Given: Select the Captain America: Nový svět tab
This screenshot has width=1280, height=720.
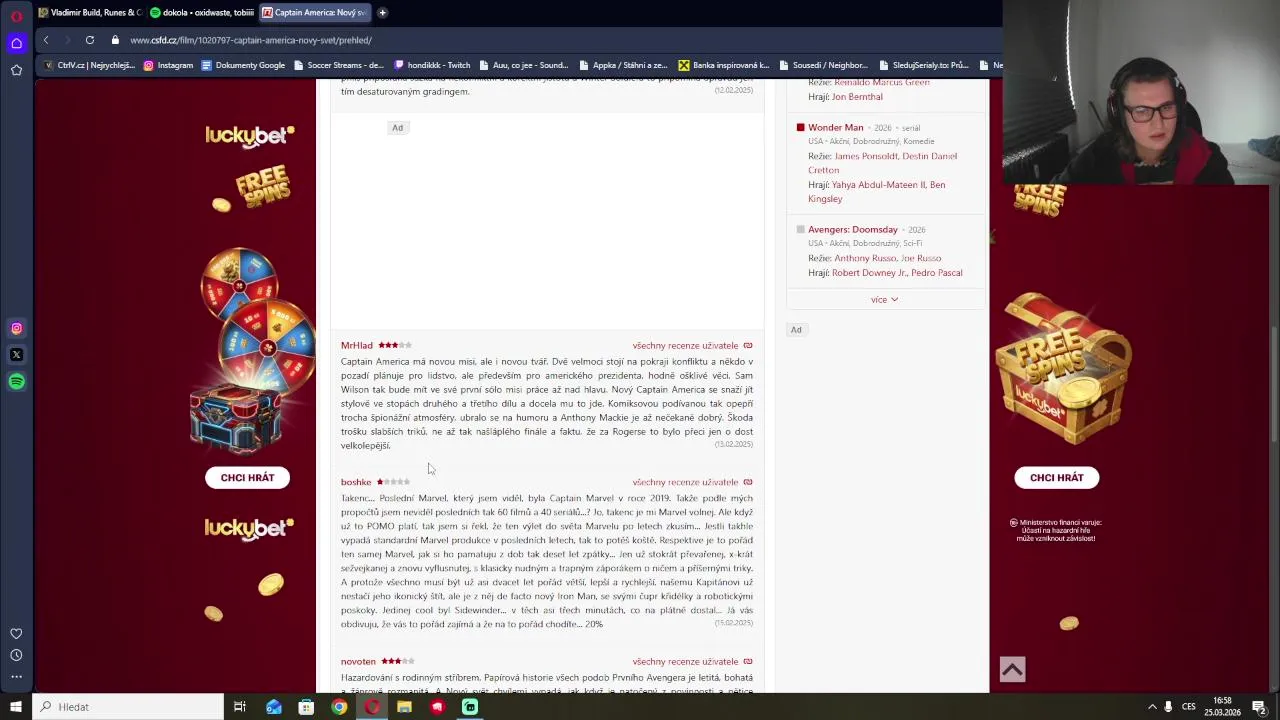Looking at the screenshot, I should point(315,13).
